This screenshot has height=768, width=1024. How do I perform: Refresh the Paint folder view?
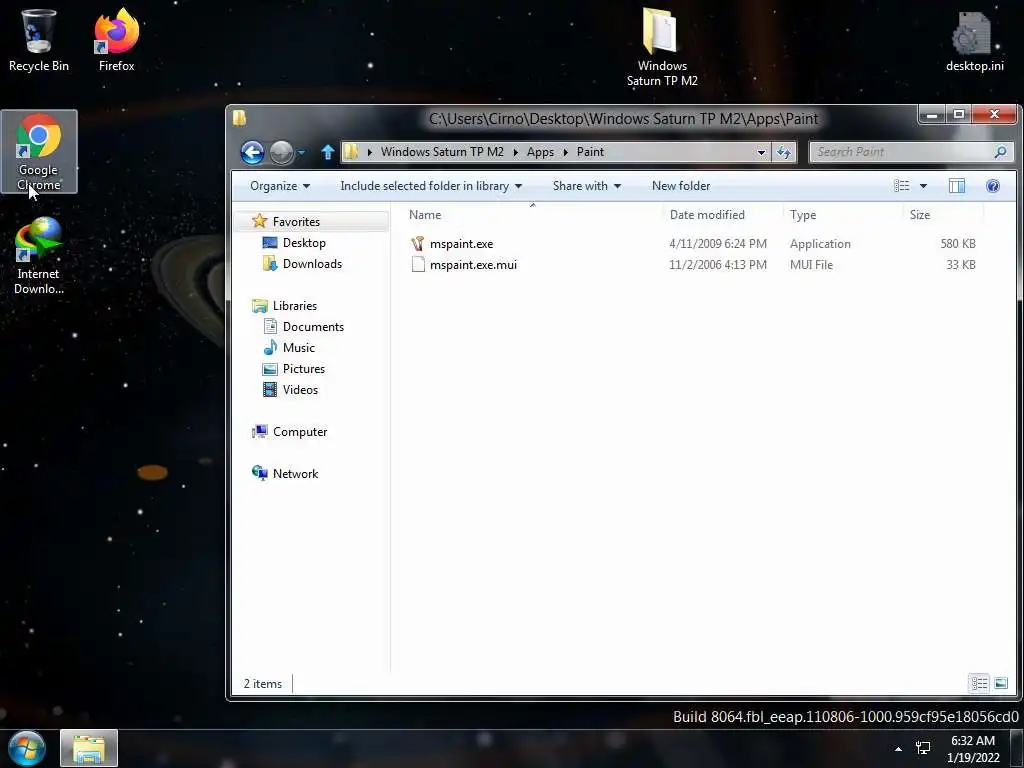[x=784, y=152]
